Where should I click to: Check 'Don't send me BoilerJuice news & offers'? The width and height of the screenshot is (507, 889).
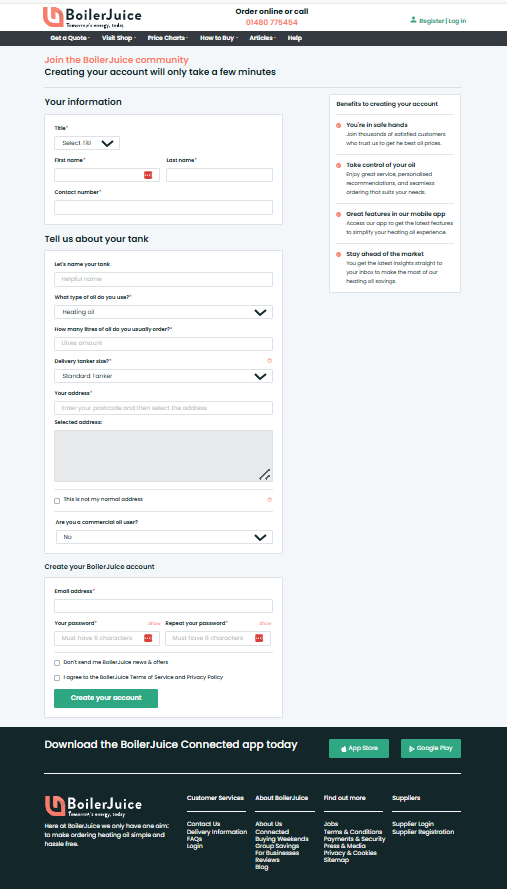click(57, 663)
